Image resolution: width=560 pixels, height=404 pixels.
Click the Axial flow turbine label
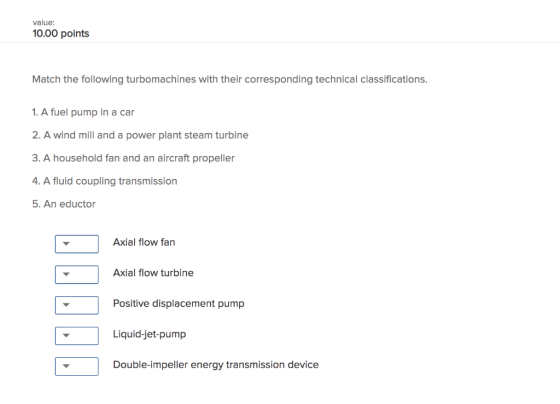[x=153, y=273]
